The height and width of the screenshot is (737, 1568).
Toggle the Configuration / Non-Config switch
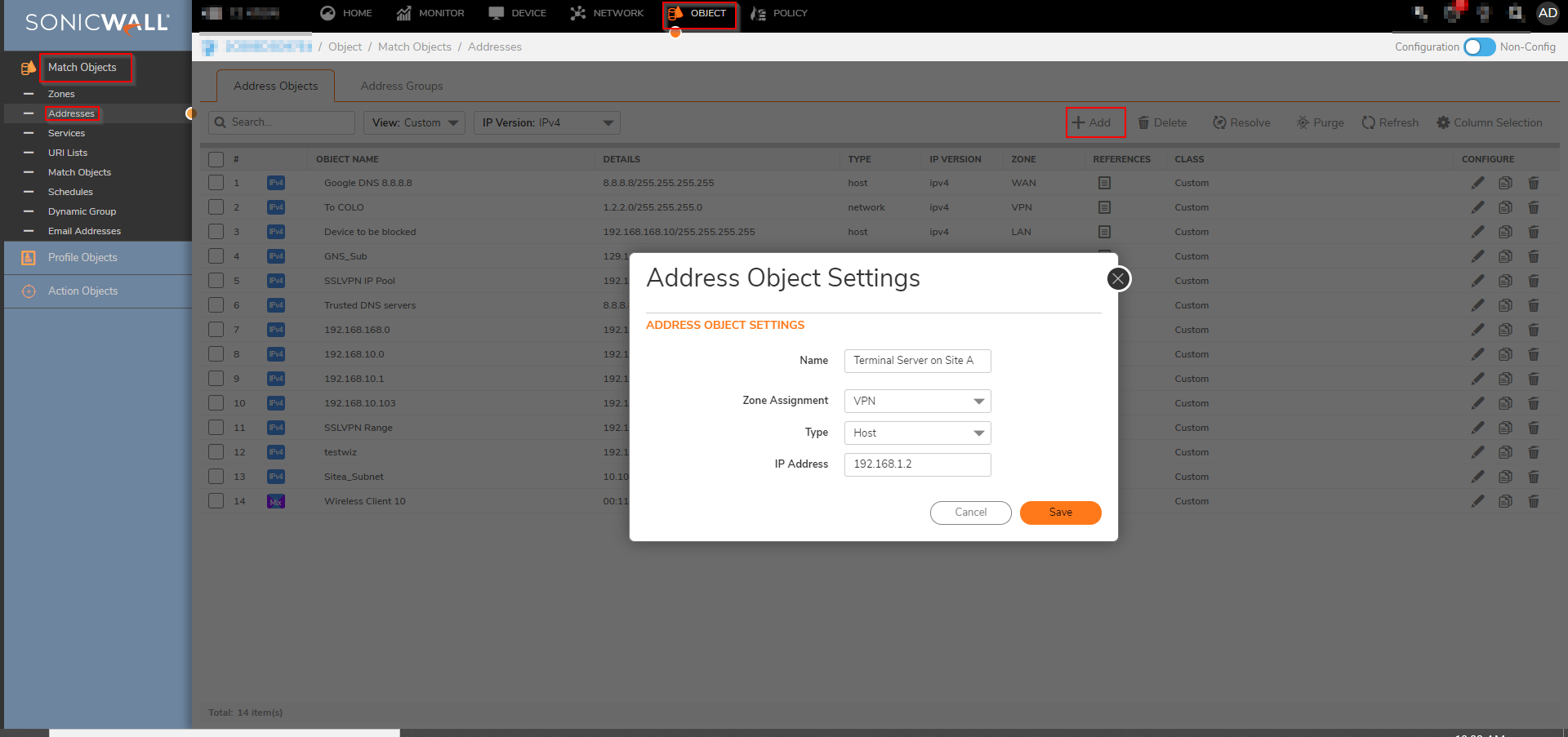pyautogui.click(x=1479, y=47)
